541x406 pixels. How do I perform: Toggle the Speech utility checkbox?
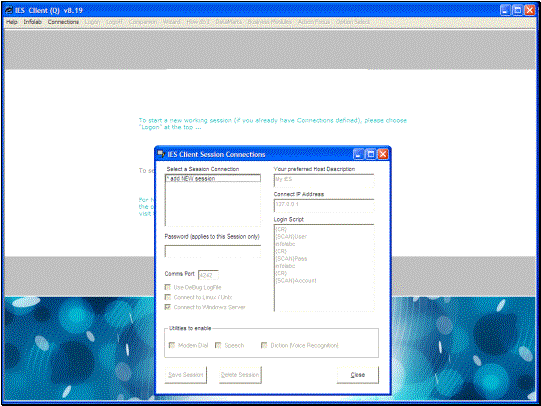tap(218, 345)
